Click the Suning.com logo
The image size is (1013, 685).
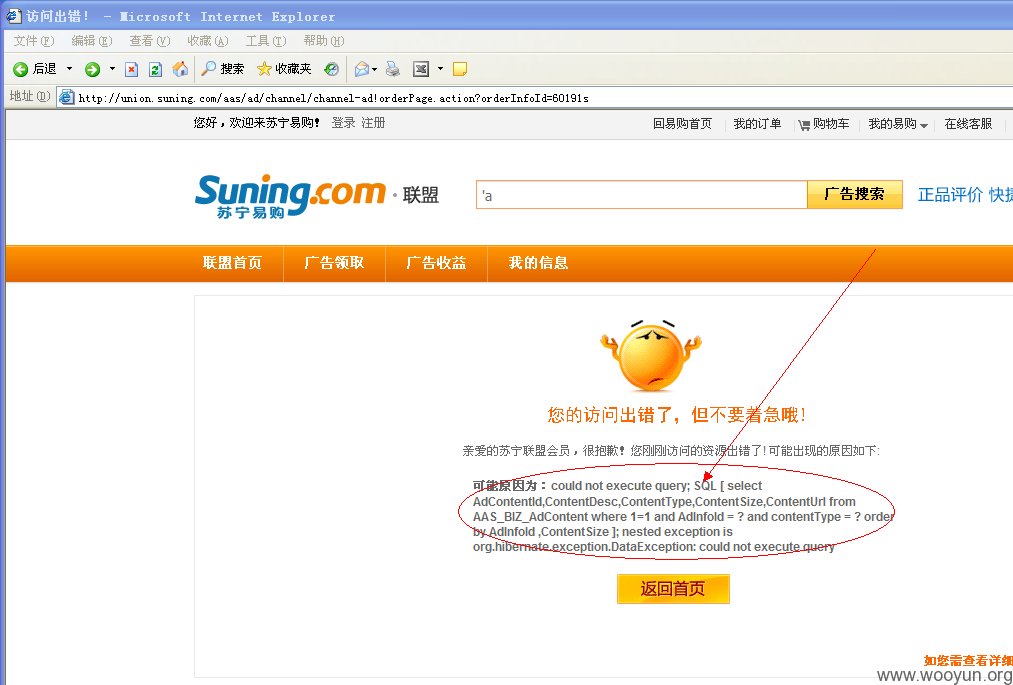tap(290, 196)
